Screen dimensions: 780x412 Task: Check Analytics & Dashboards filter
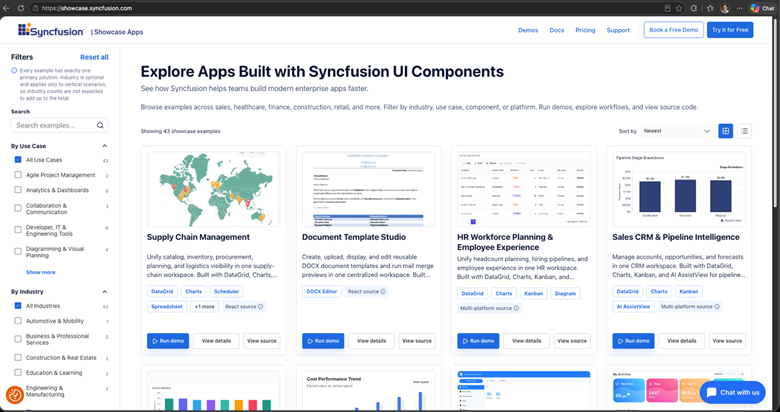(x=18, y=190)
